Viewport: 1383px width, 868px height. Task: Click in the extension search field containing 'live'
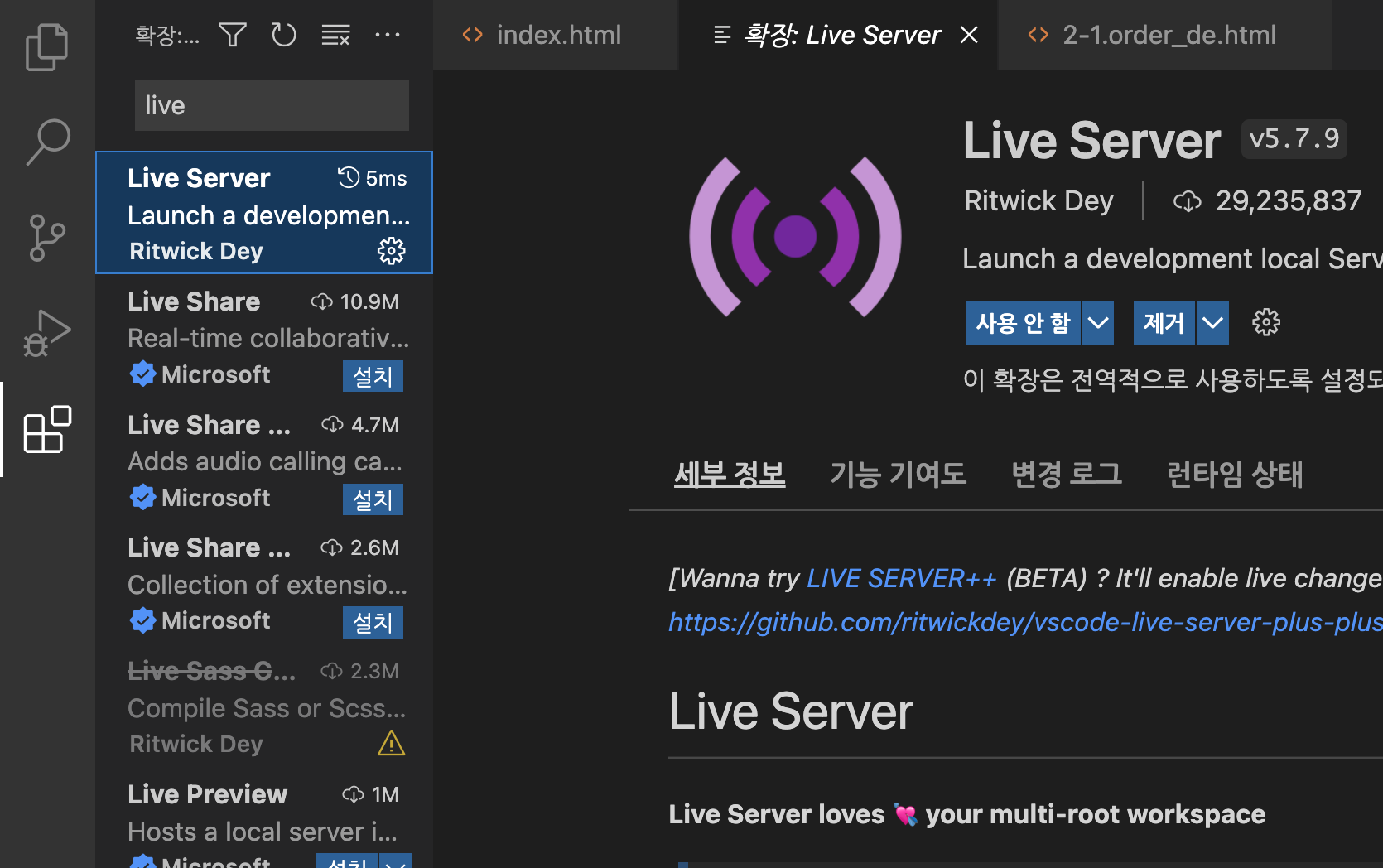point(272,105)
